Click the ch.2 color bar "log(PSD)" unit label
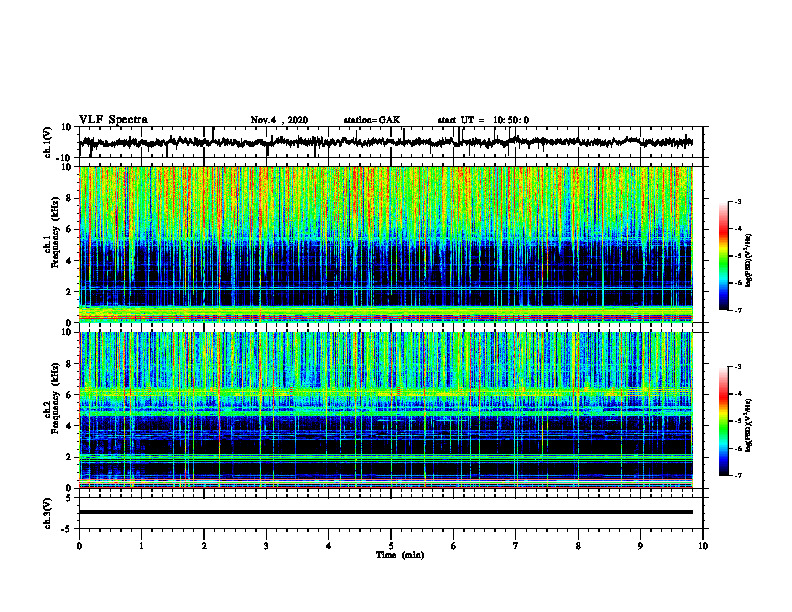Viewport: 792px width, 612px height. (x=749, y=425)
